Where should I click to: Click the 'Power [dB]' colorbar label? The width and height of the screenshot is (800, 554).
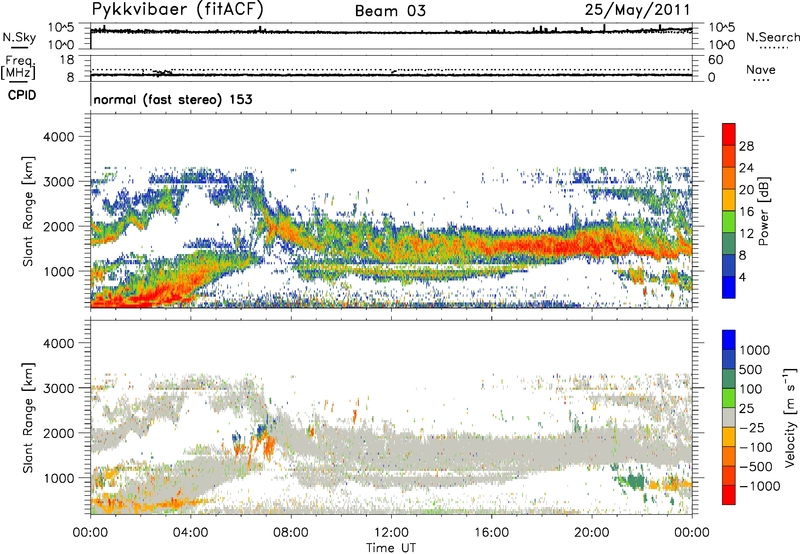tap(763, 211)
